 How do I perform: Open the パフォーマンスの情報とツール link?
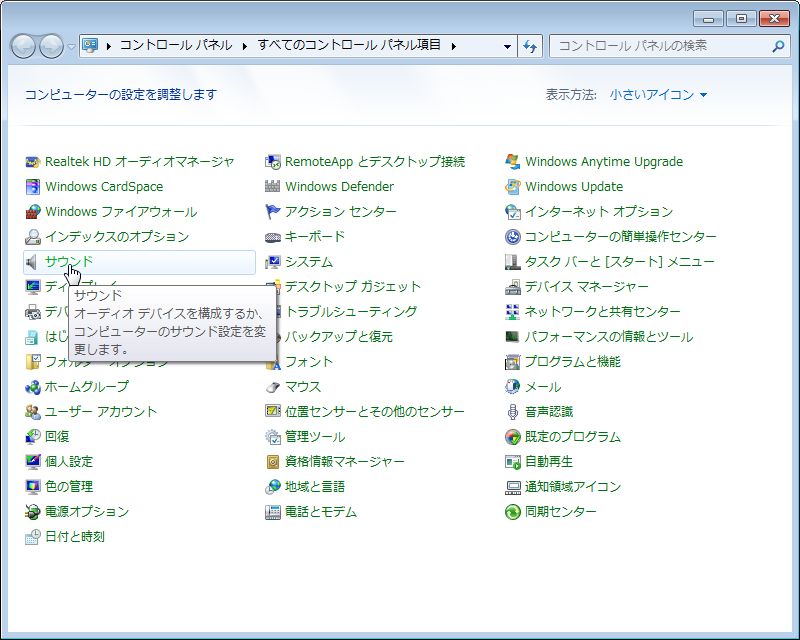point(609,337)
